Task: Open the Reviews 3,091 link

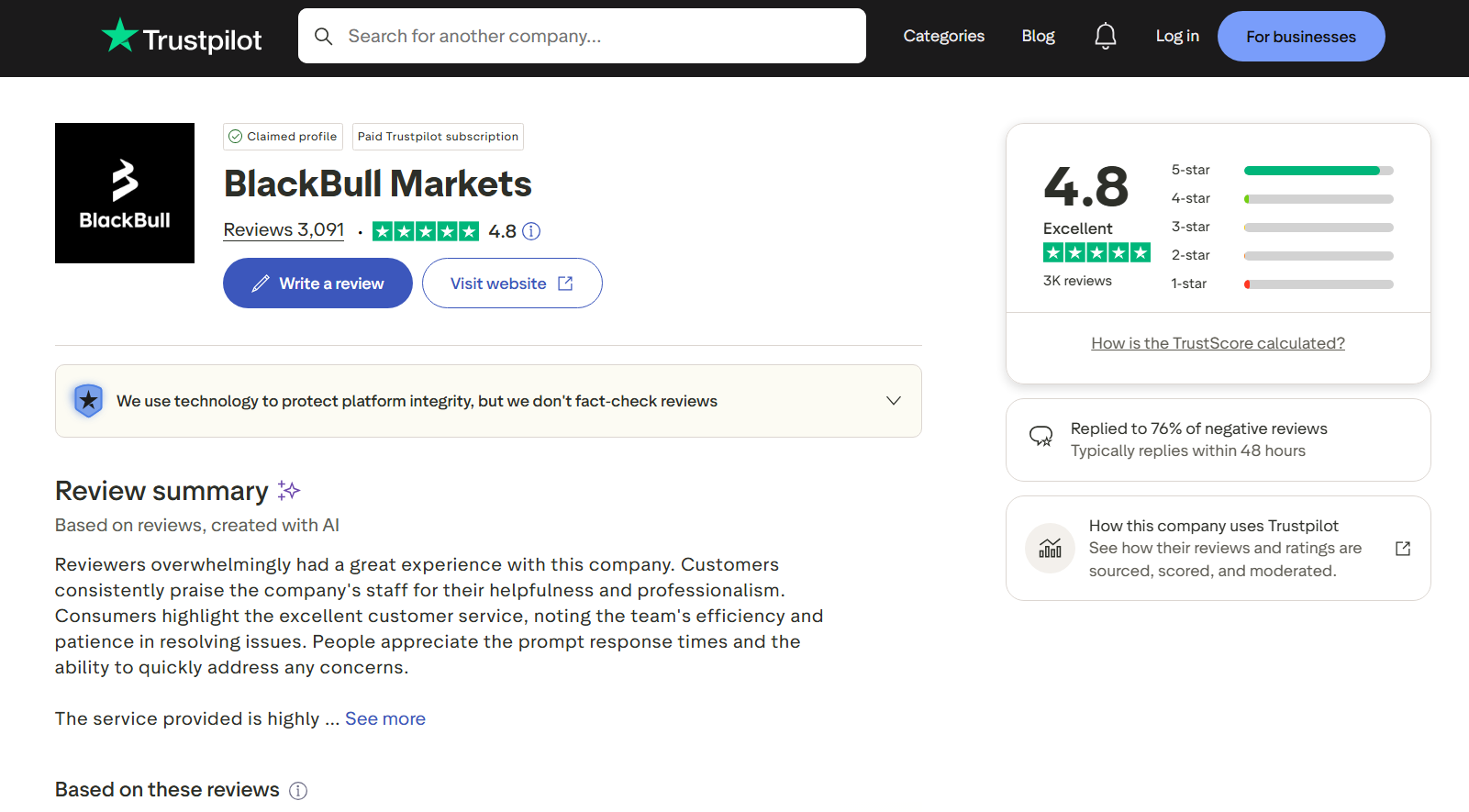Action: tap(284, 230)
